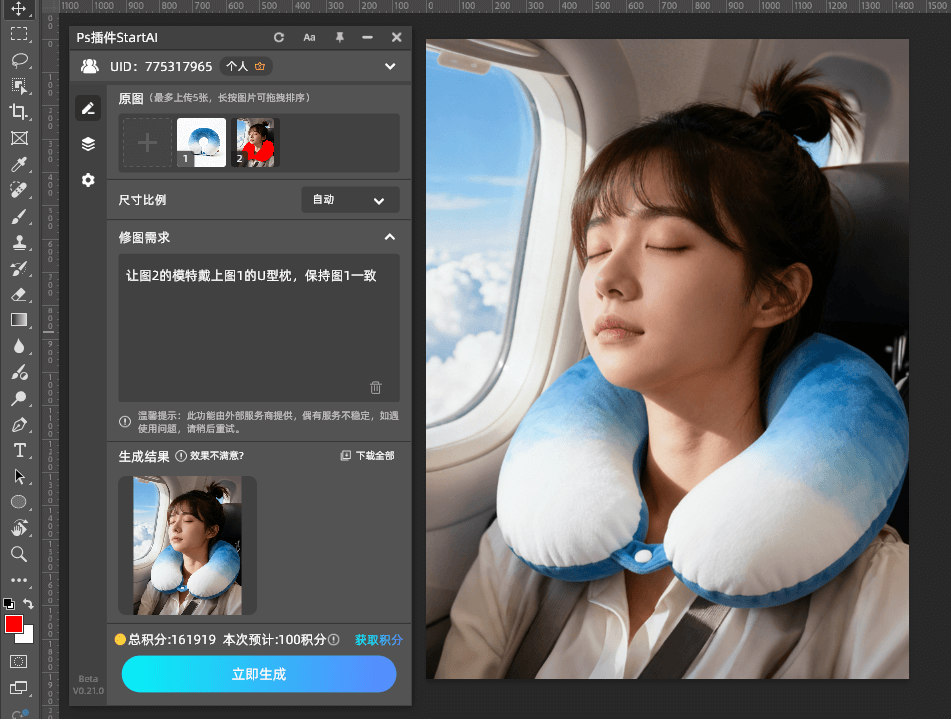
Task: Refresh the StartAI plugin panel
Action: coord(279,37)
